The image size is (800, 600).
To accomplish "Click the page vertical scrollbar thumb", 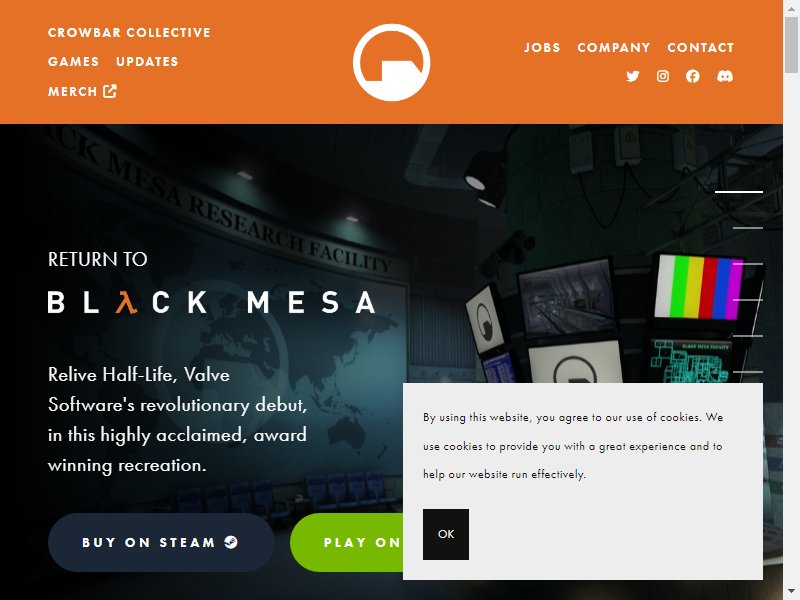I will (x=791, y=46).
